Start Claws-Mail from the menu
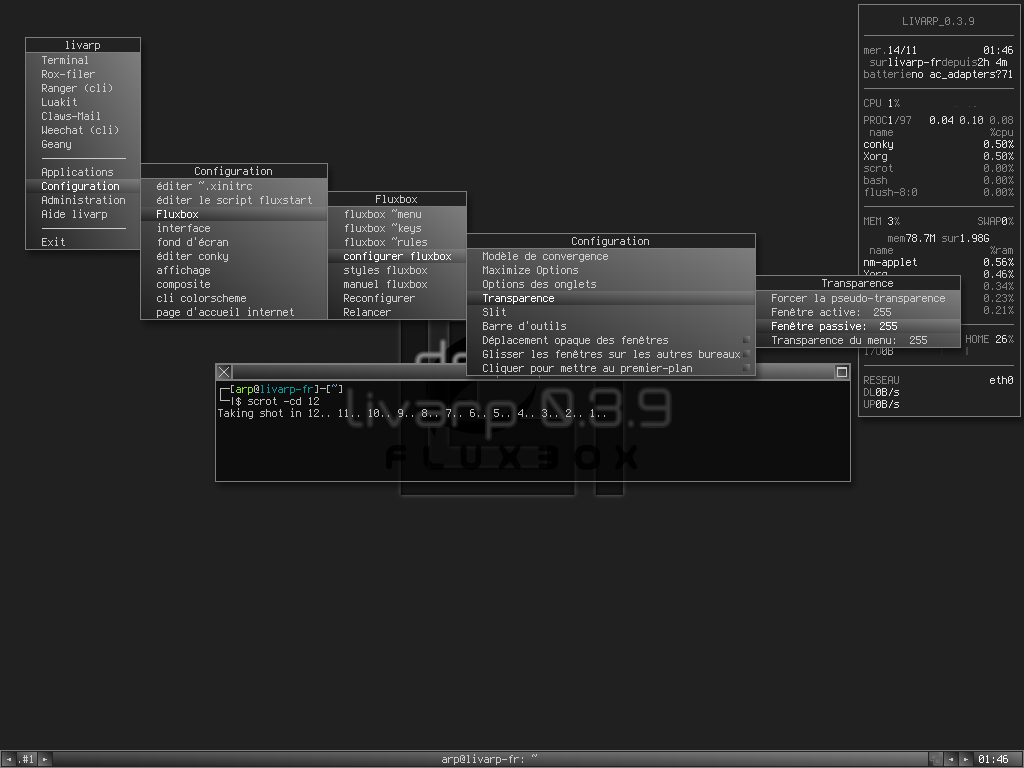The width and height of the screenshot is (1024, 768). click(83, 116)
